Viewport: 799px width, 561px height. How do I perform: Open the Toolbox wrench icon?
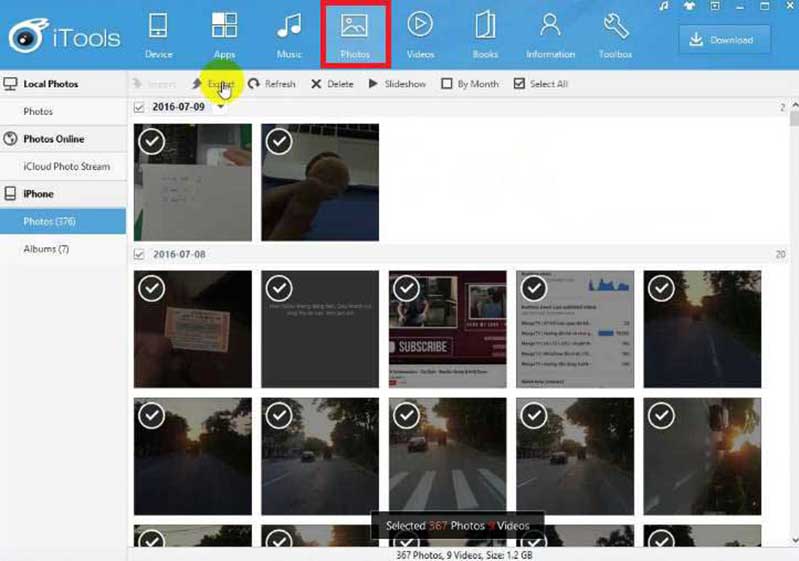(x=616, y=26)
